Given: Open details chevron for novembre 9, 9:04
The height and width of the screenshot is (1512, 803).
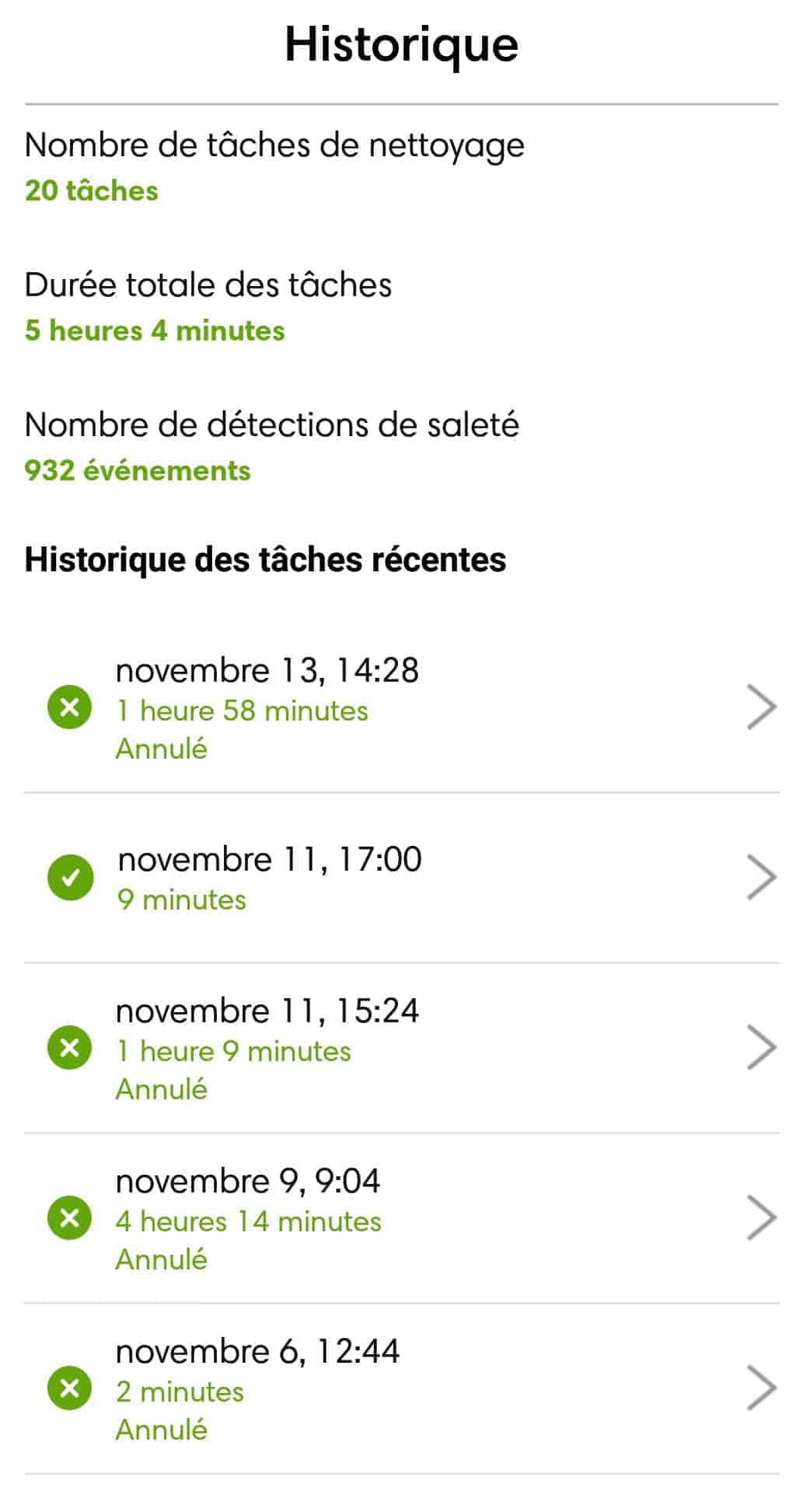Looking at the screenshot, I should coord(761,1217).
